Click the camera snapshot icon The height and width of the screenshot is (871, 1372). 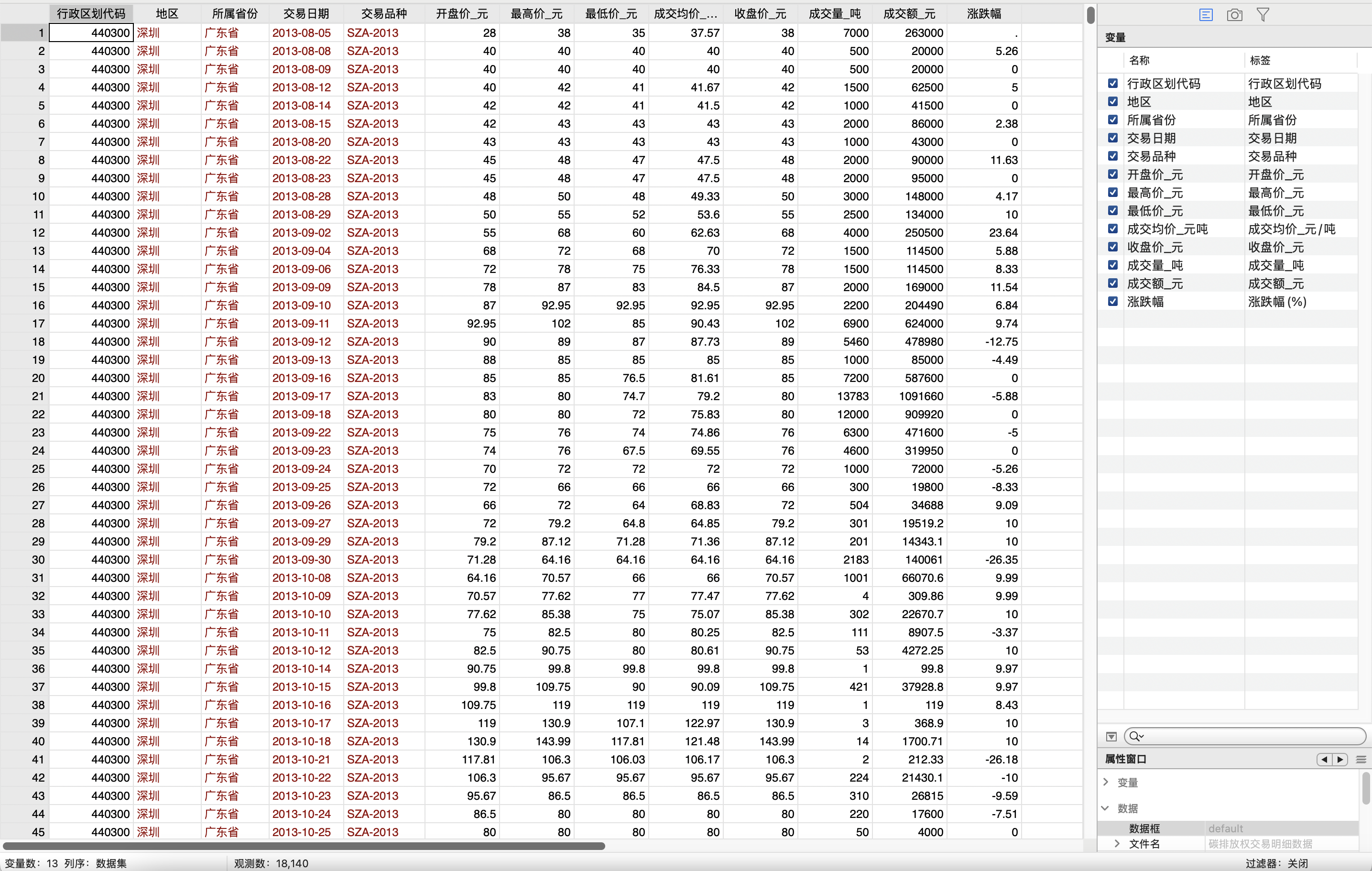pos(1234,15)
